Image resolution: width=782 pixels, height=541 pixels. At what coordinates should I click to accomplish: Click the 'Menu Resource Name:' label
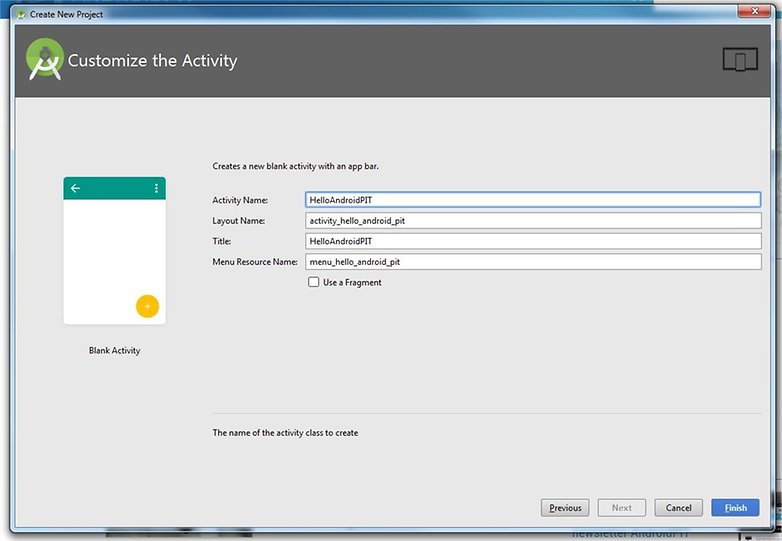click(255, 262)
